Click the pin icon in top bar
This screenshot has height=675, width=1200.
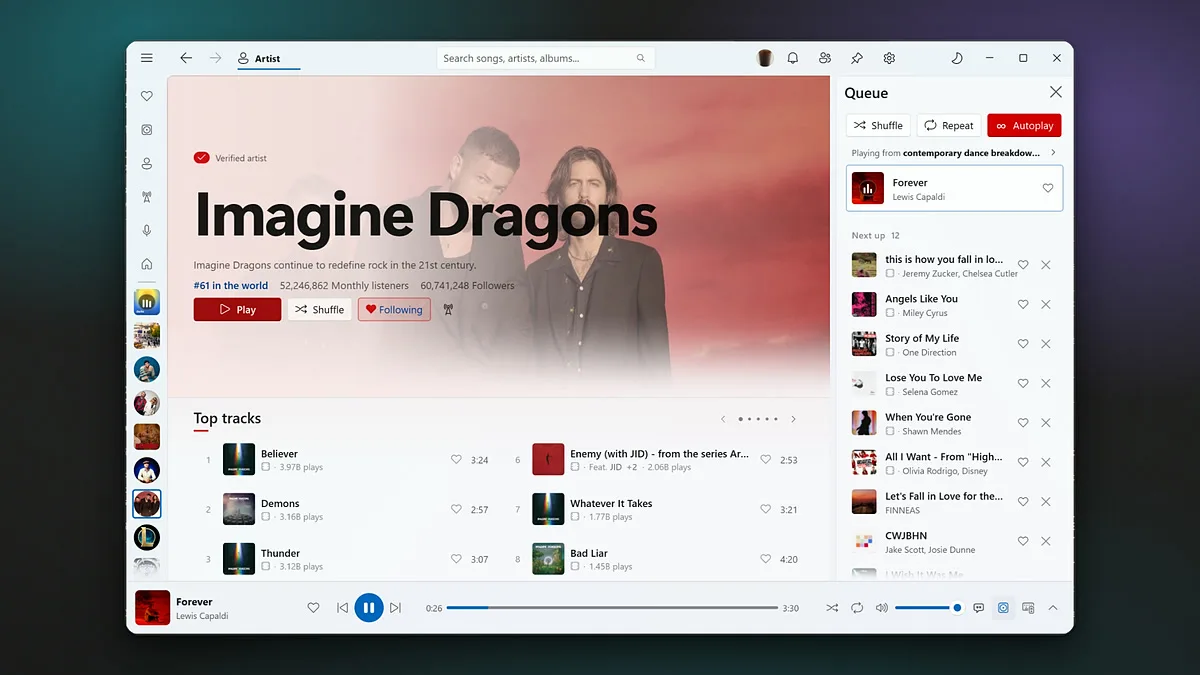click(857, 58)
